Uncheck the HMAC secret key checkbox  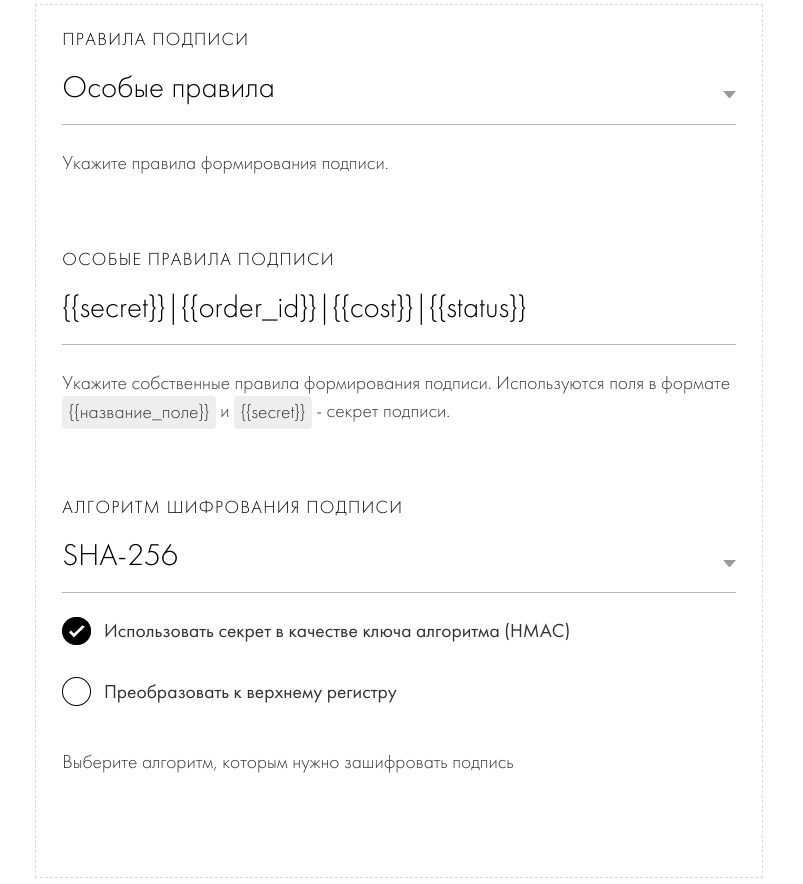pyautogui.click(x=77, y=631)
